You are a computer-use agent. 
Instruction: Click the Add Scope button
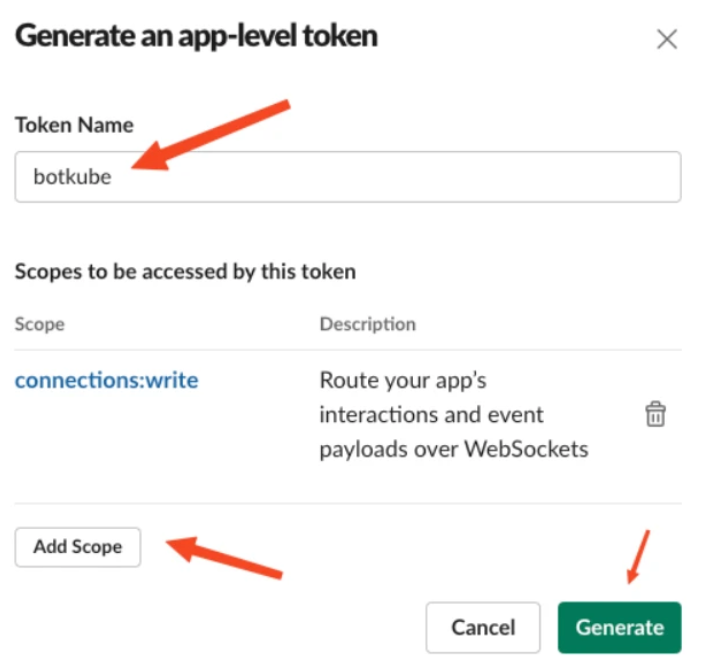pyautogui.click(x=78, y=547)
